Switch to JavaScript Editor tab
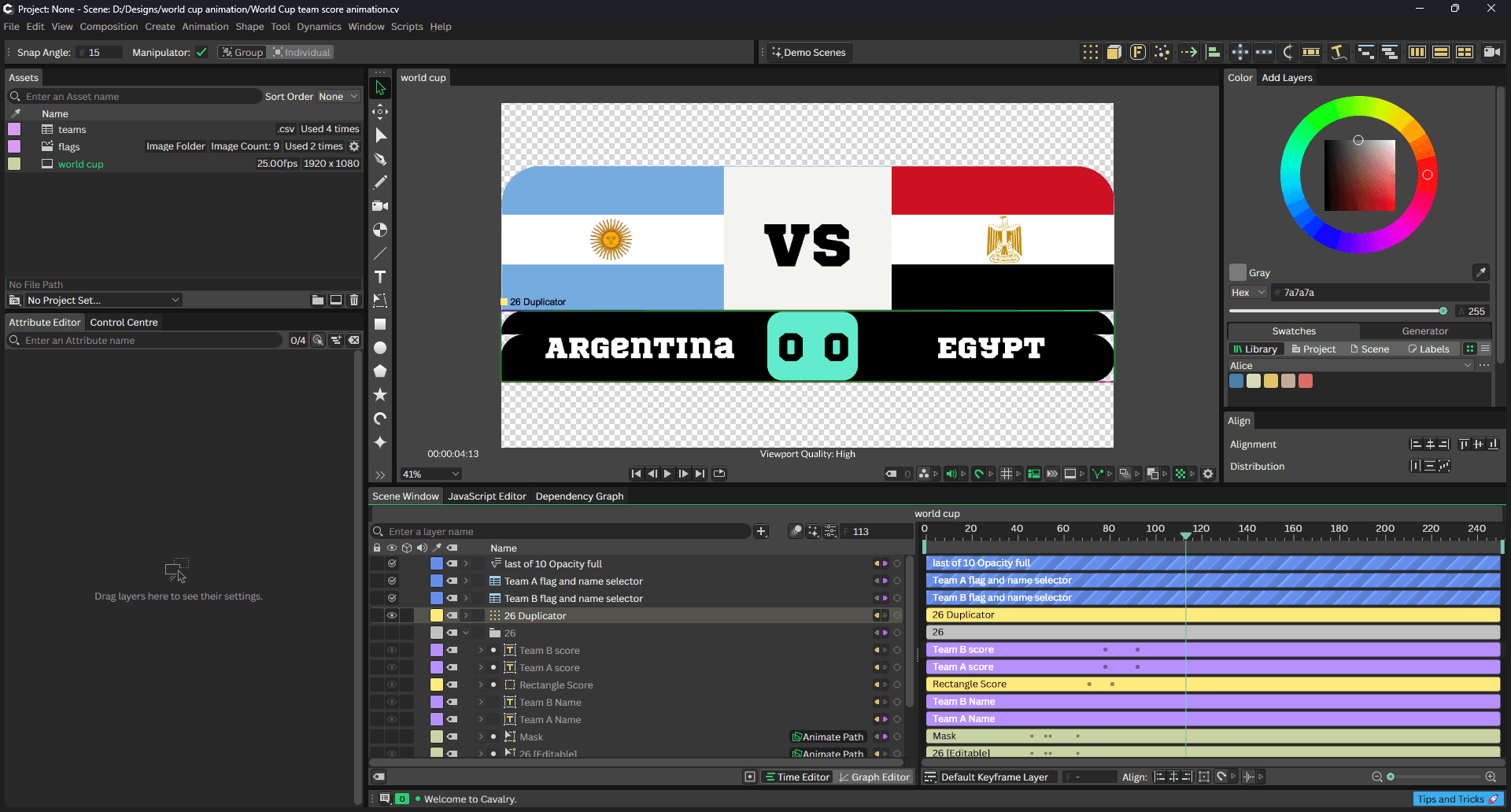Screen dimensions: 1511x812 pos(487,496)
